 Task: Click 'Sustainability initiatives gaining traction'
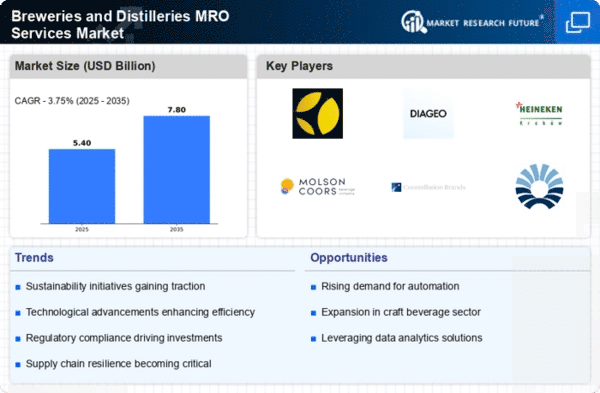pyautogui.click(x=115, y=286)
